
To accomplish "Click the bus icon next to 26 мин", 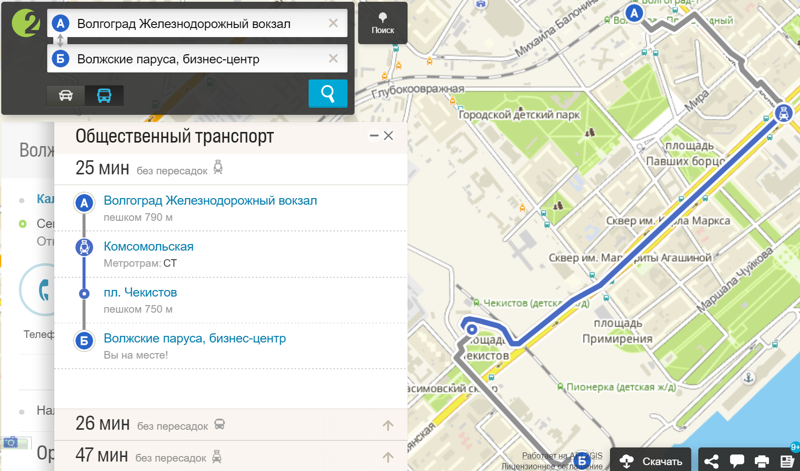I will [x=219, y=424].
